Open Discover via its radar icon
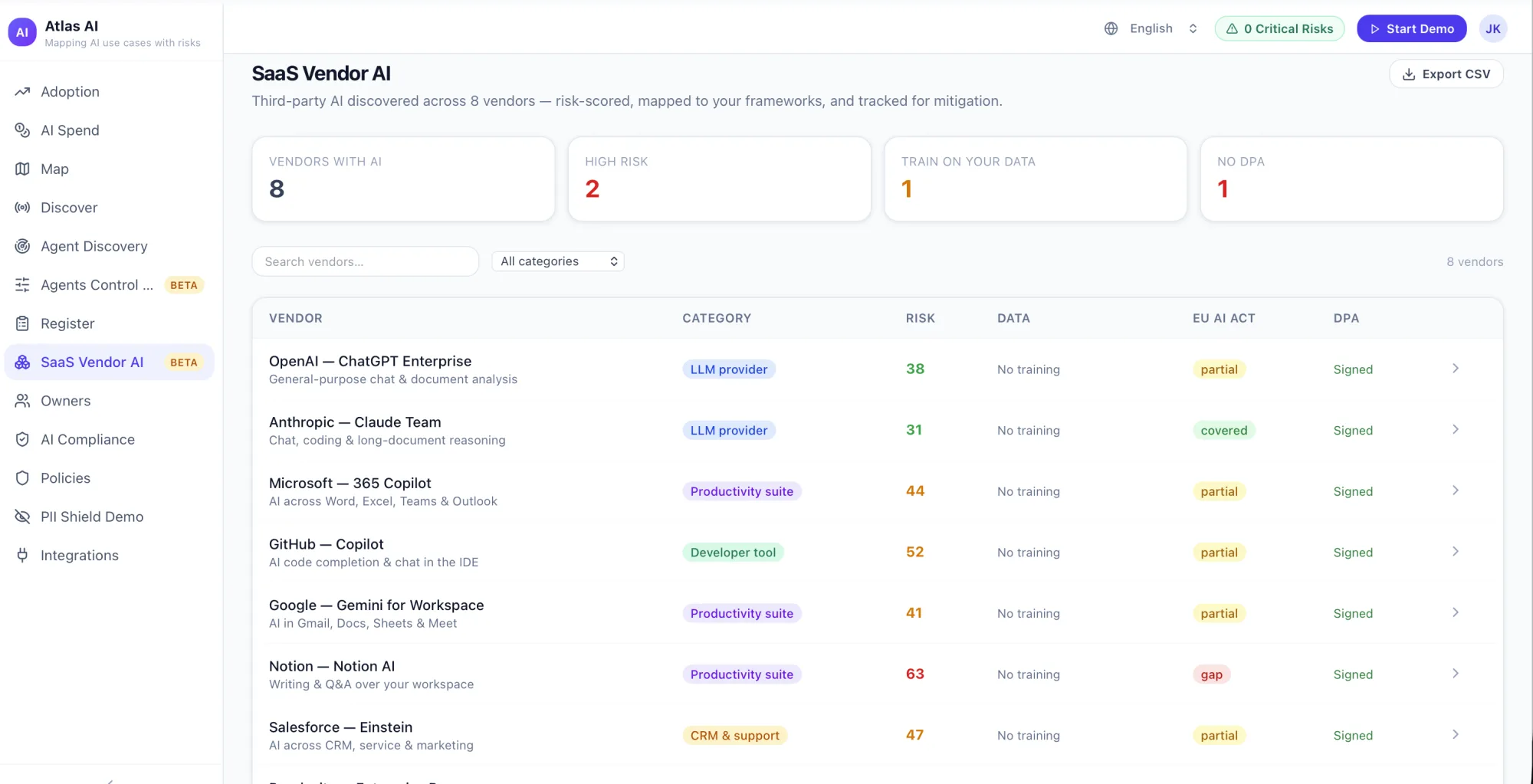The width and height of the screenshot is (1533, 784). (22, 208)
